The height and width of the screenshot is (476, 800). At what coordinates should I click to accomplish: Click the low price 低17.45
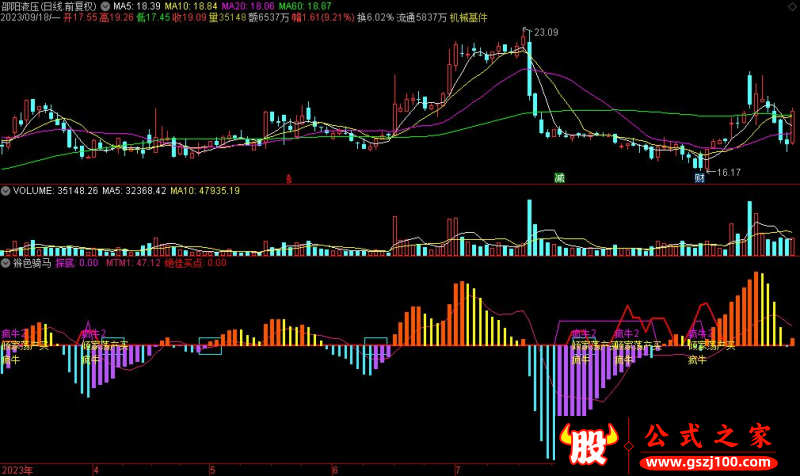click(x=153, y=17)
